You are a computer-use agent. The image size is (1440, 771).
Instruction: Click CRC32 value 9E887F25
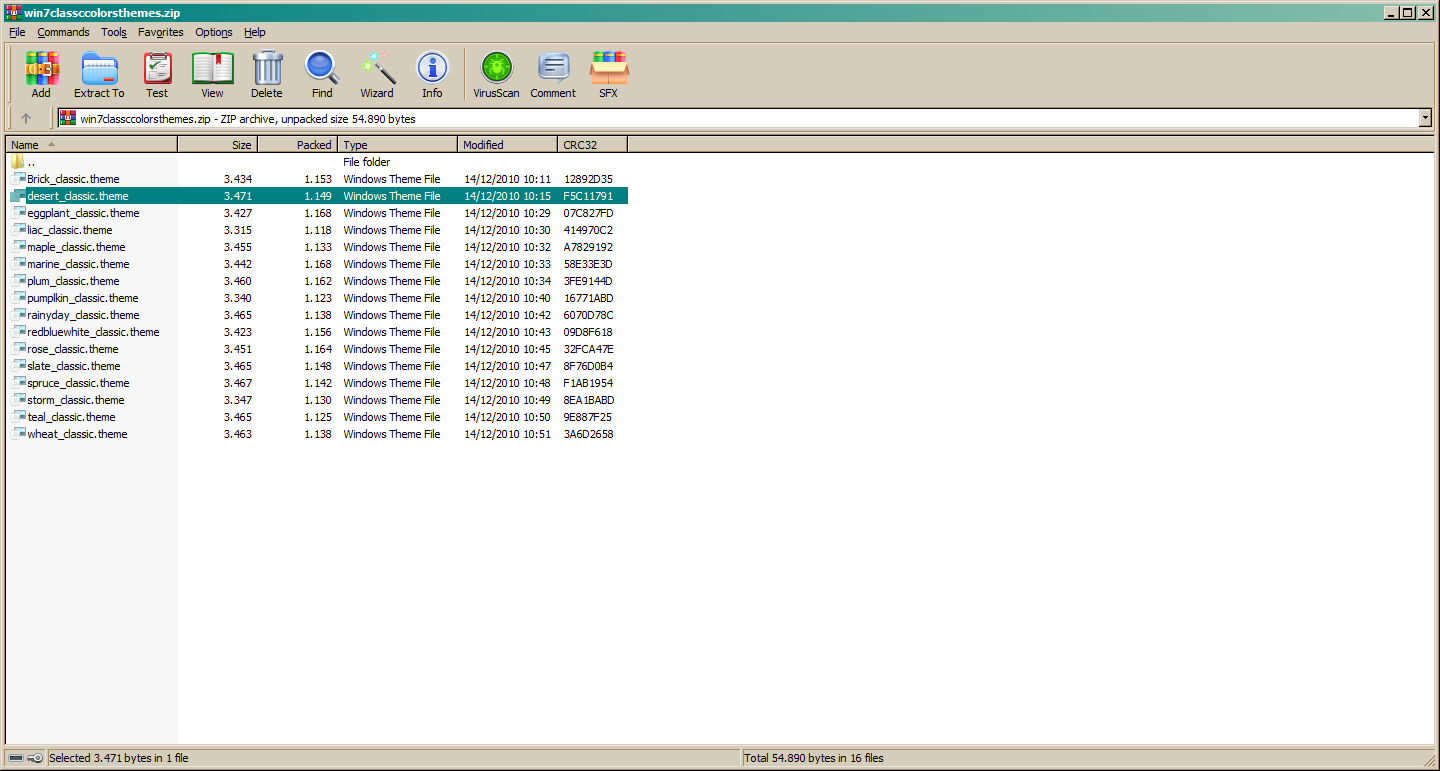pos(588,417)
